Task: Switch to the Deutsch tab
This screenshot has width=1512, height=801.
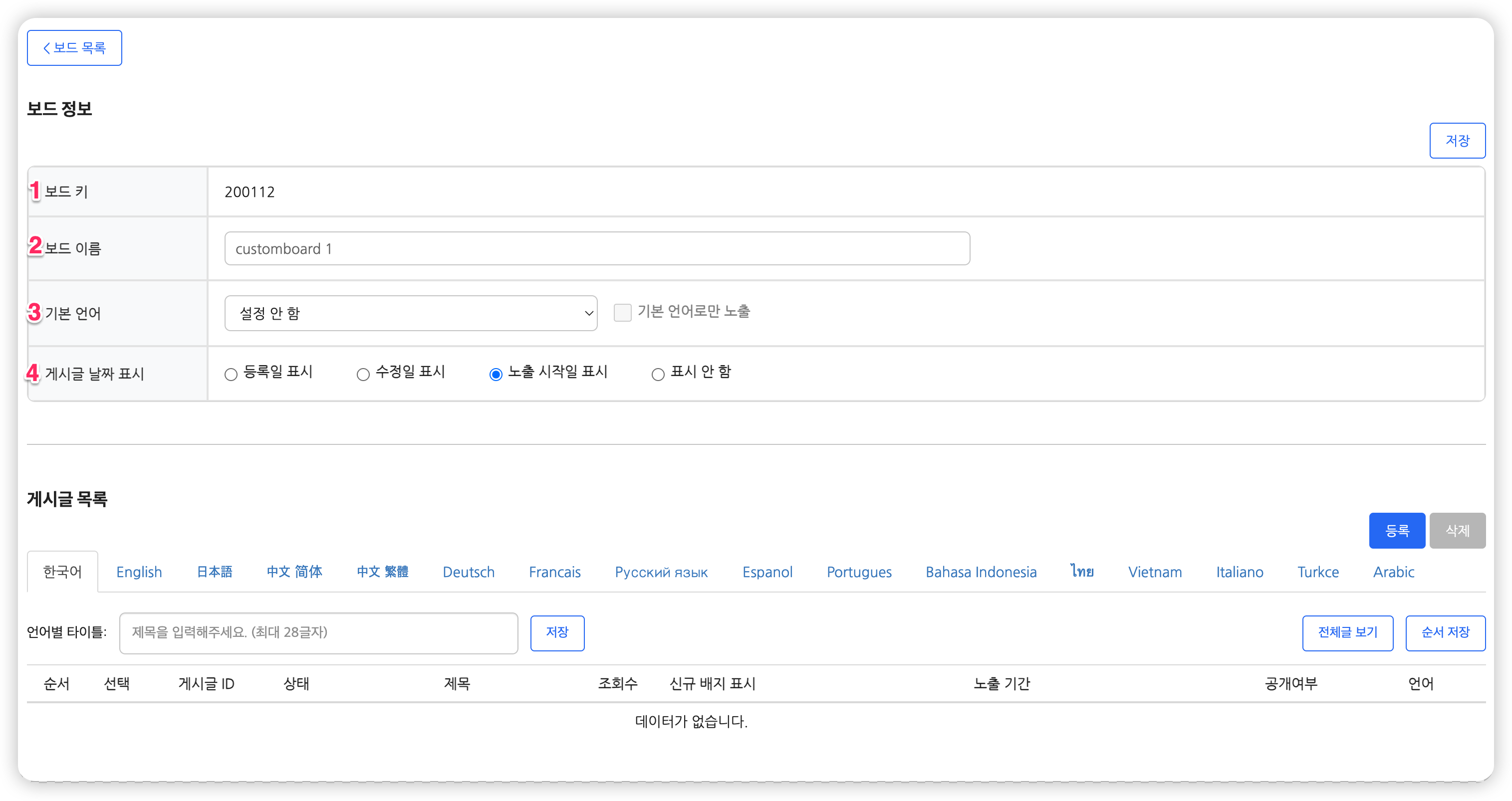Action: (469, 572)
